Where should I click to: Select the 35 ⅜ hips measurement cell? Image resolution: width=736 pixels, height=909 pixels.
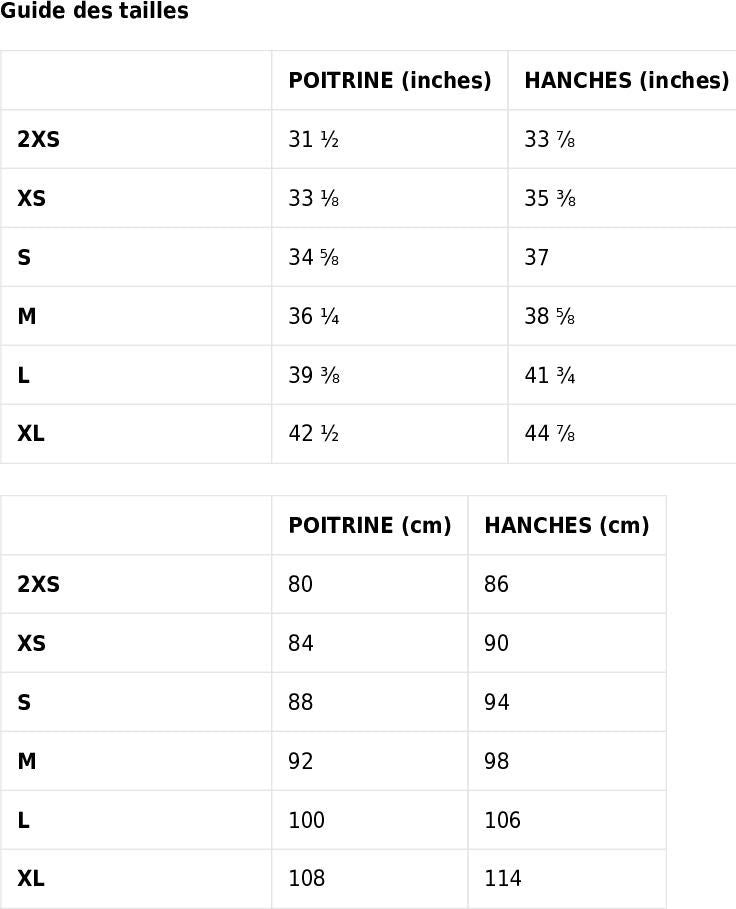tap(549, 199)
